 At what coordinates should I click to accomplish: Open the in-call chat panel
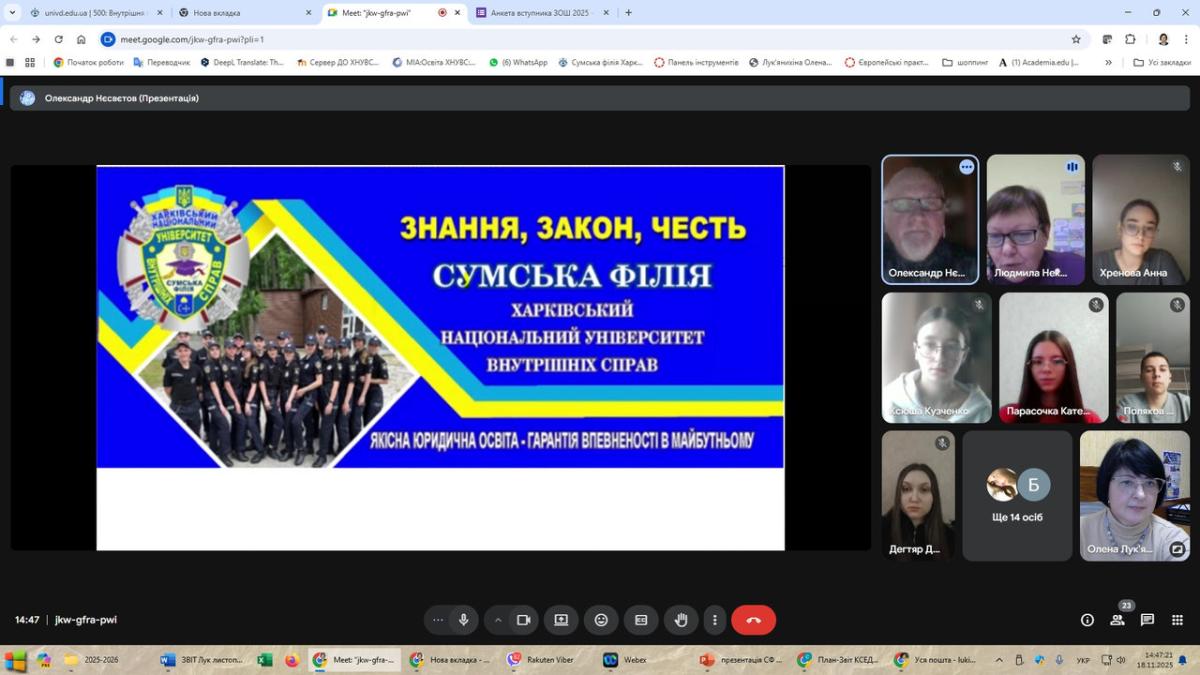[1147, 620]
